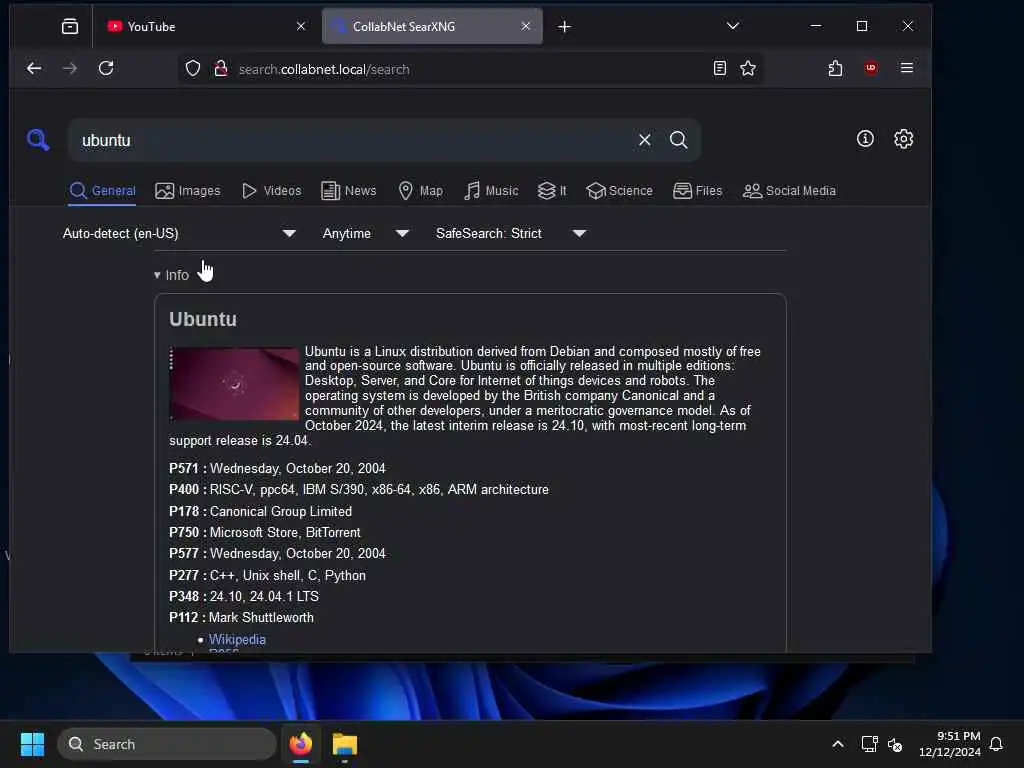List all tabs dropdown chevron
Screen dimensions: 1024x768
click(x=733, y=26)
